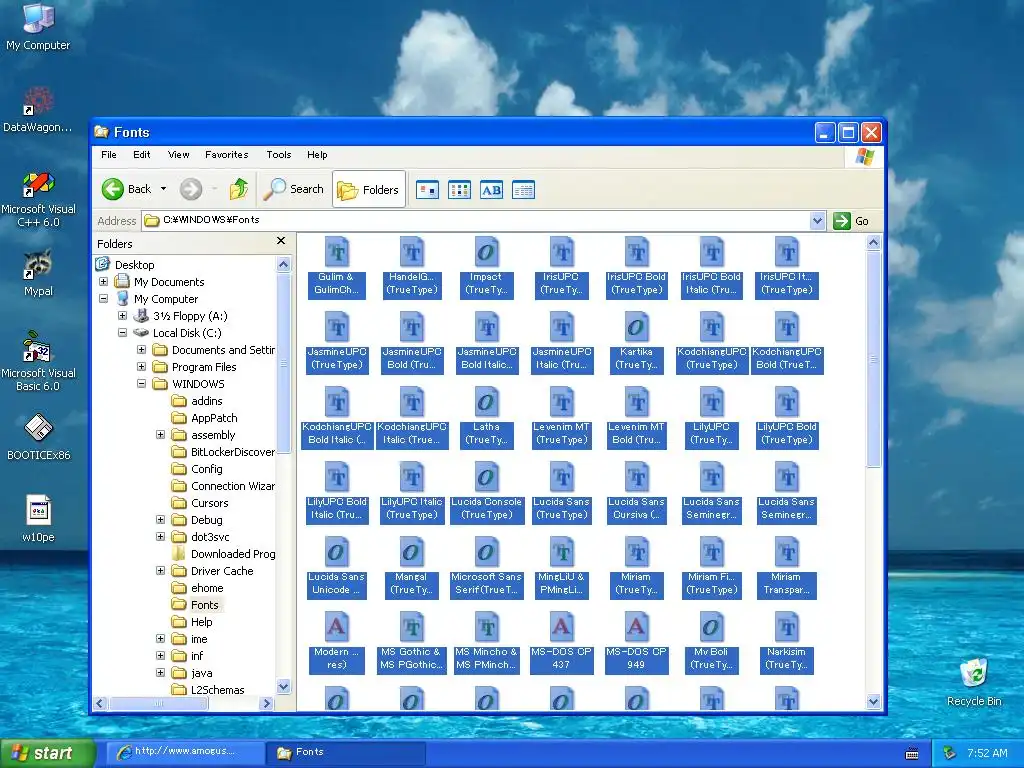Expand the Program Files folder node
The image size is (1024, 768).
[x=141, y=366]
